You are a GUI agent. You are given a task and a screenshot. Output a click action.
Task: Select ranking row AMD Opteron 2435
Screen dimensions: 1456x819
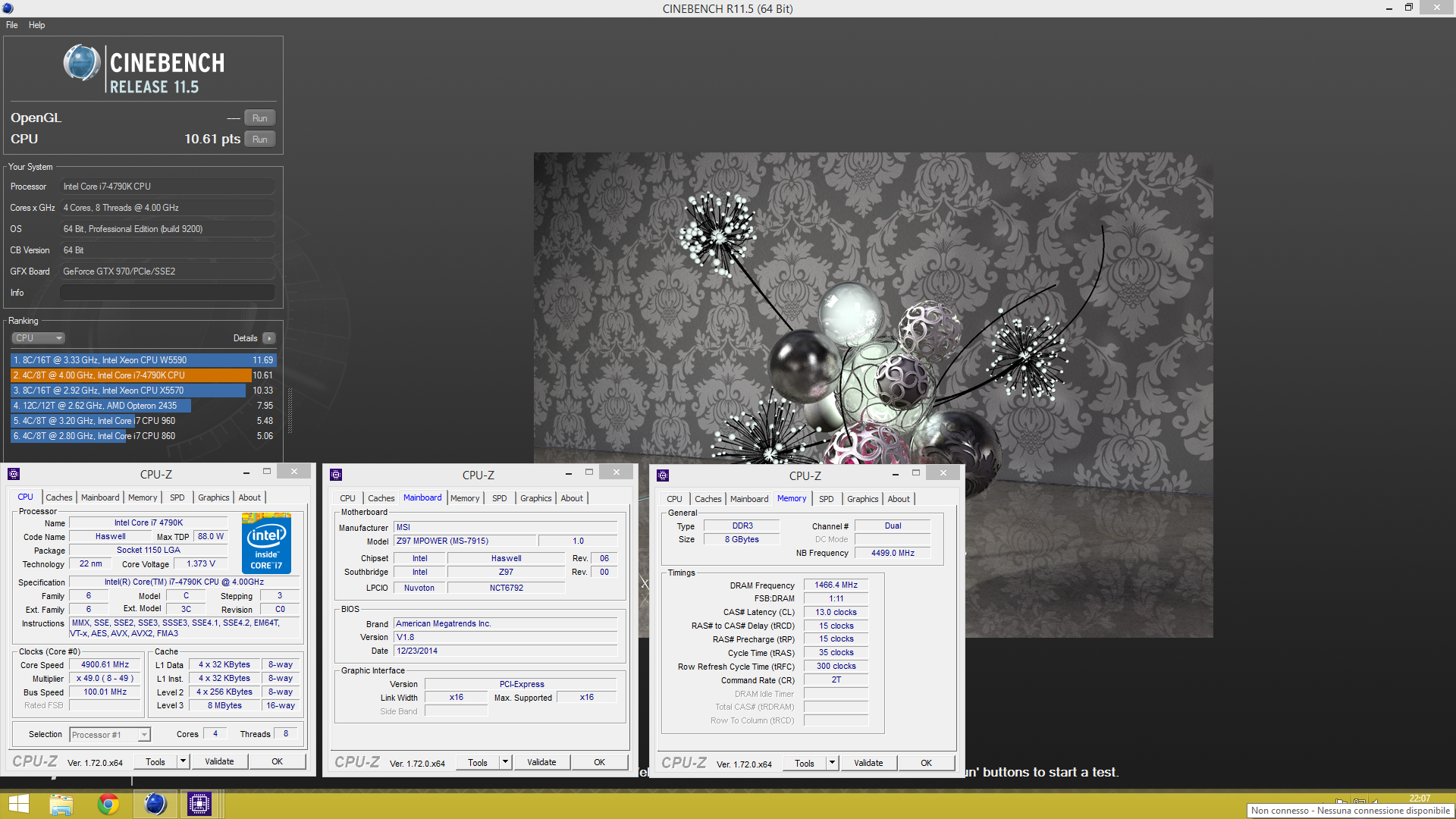[143, 406]
